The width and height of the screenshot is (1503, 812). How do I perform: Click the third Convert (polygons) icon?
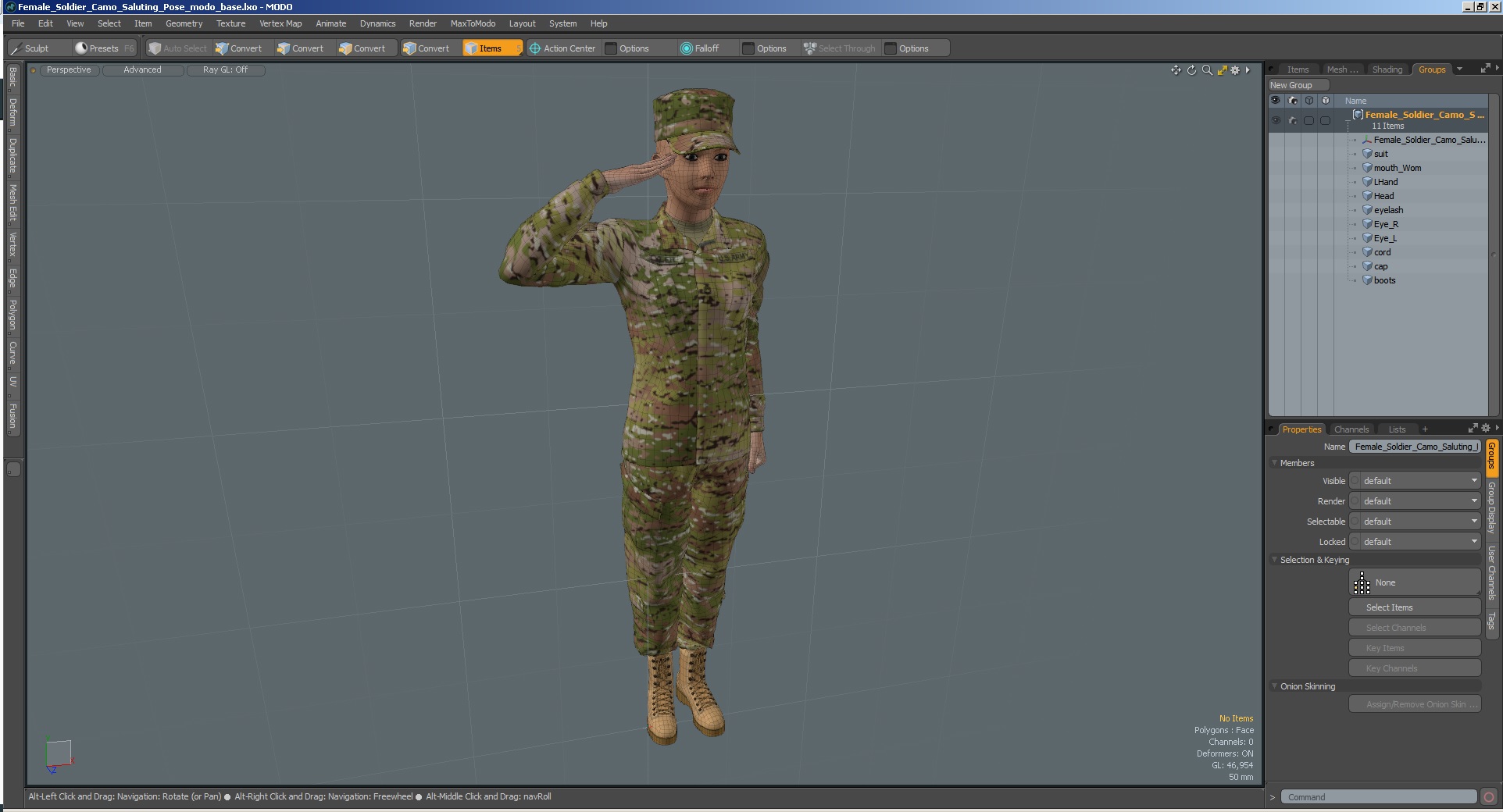(345, 48)
